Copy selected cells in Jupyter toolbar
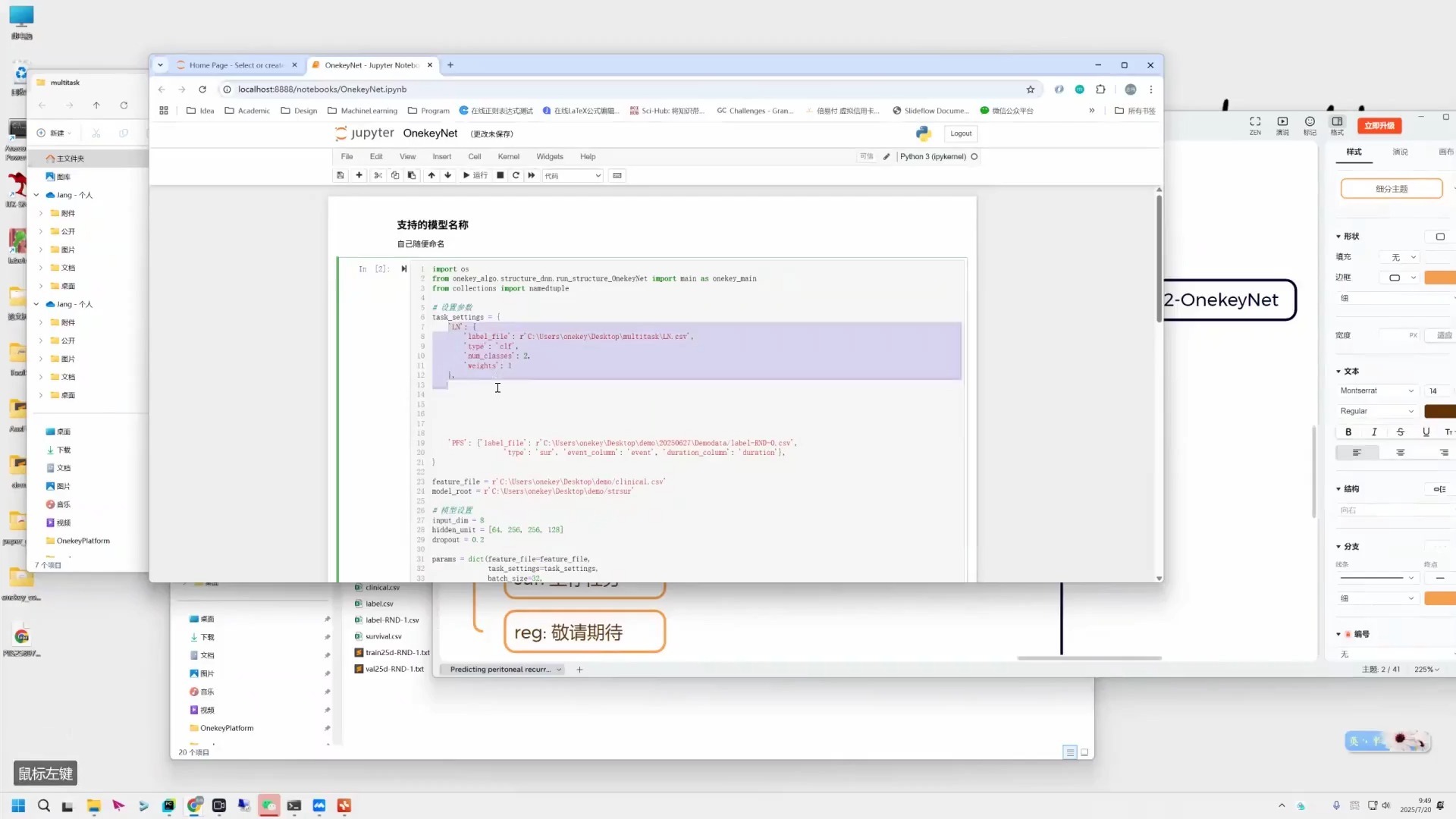The height and width of the screenshot is (819, 1456). tap(394, 175)
